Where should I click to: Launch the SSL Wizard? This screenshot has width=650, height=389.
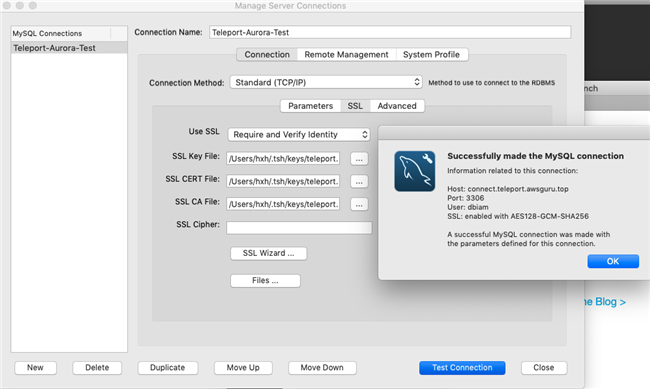click(x=269, y=253)
